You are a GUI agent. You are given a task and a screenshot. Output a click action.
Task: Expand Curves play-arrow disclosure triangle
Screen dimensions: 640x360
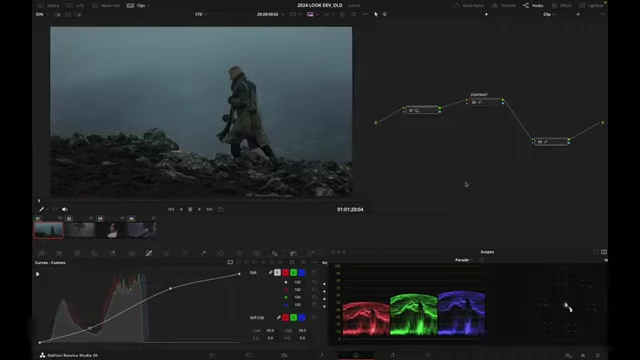(38, 274)
